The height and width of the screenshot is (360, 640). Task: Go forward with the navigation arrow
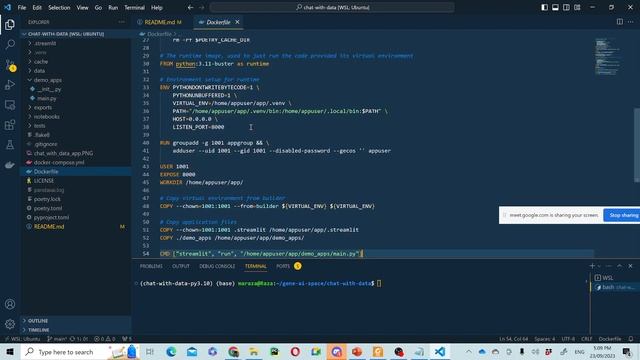[x=202, y=7]
